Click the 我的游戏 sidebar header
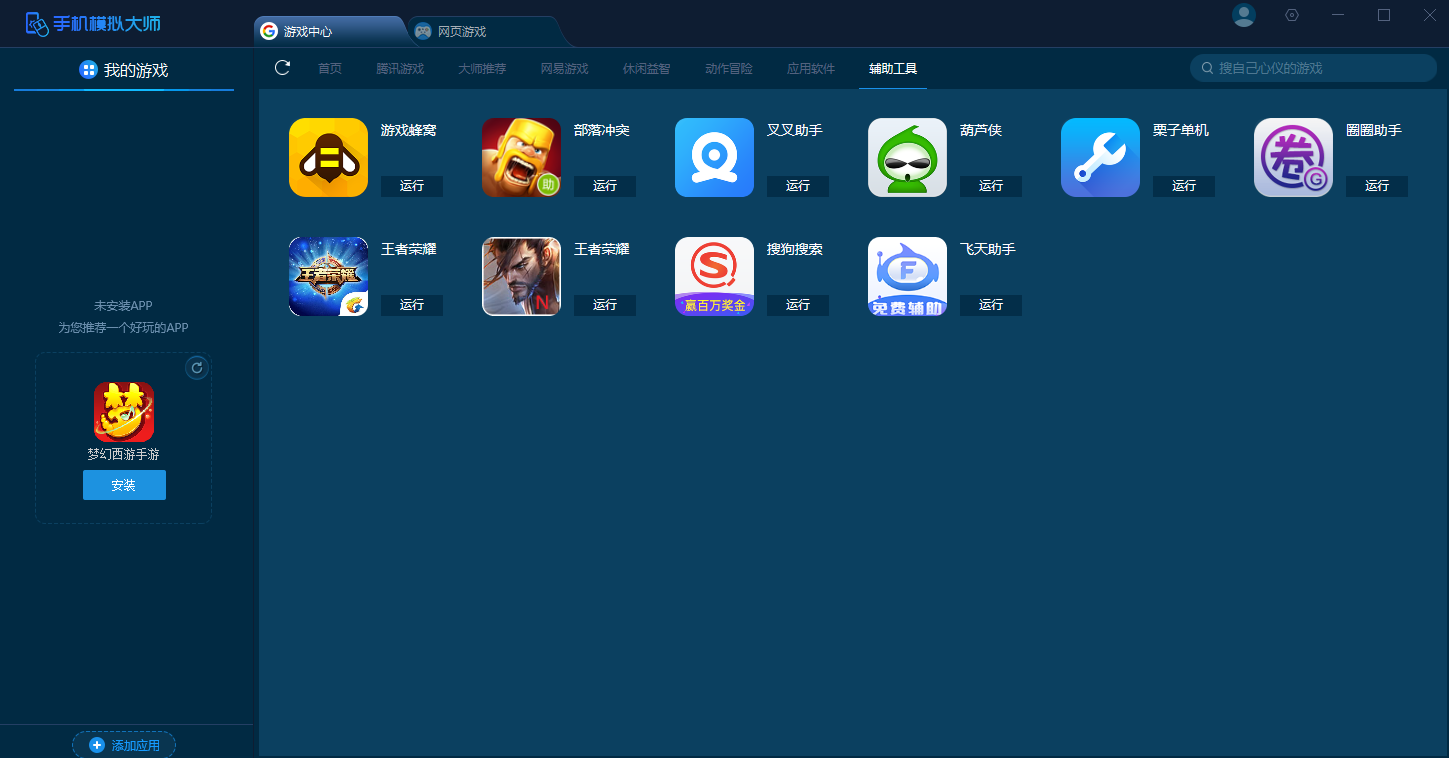The width and height of the screenshot is (1449, 758). point(124,70)
